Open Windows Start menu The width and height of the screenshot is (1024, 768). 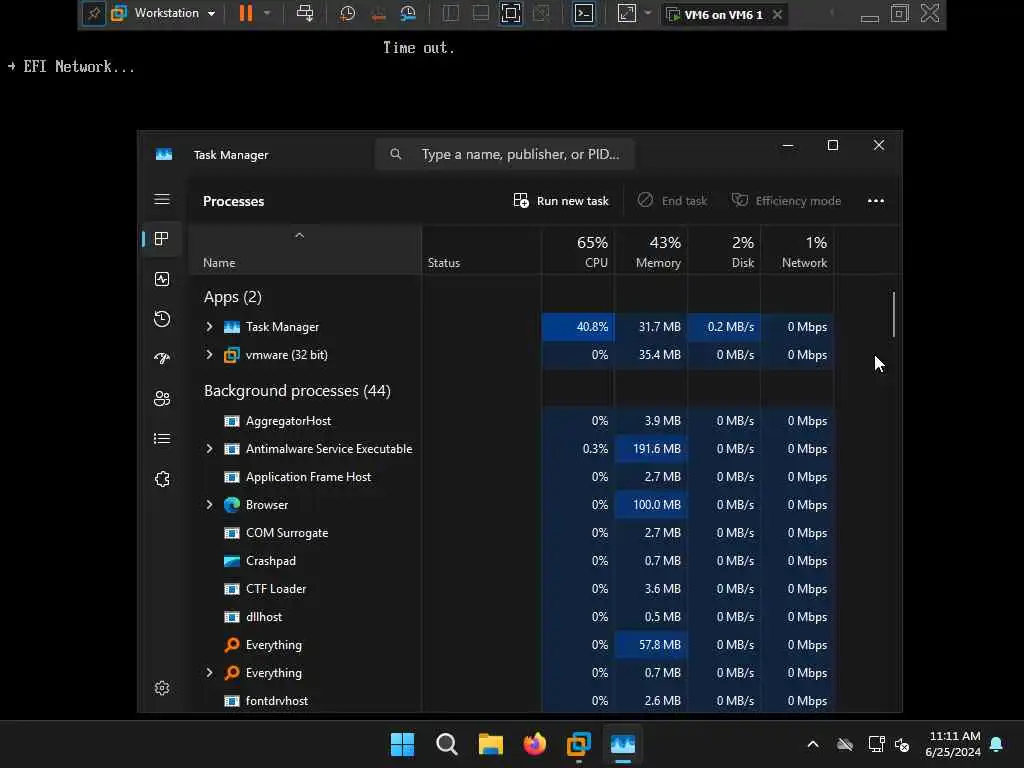point(402,744)
